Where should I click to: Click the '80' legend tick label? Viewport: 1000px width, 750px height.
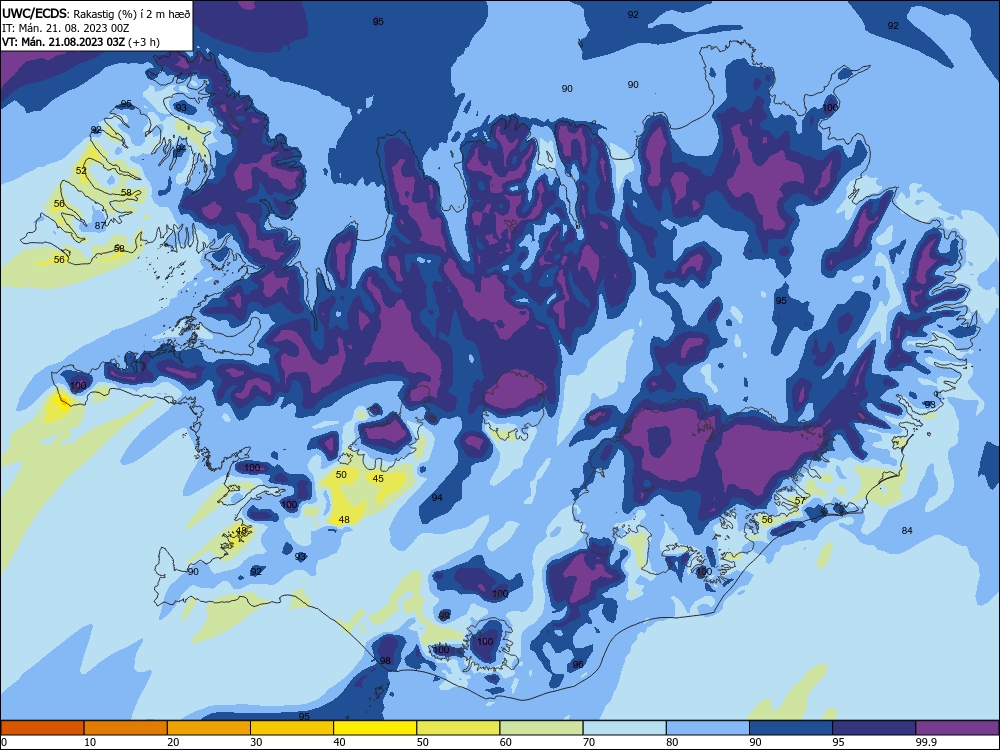[672, 742]
